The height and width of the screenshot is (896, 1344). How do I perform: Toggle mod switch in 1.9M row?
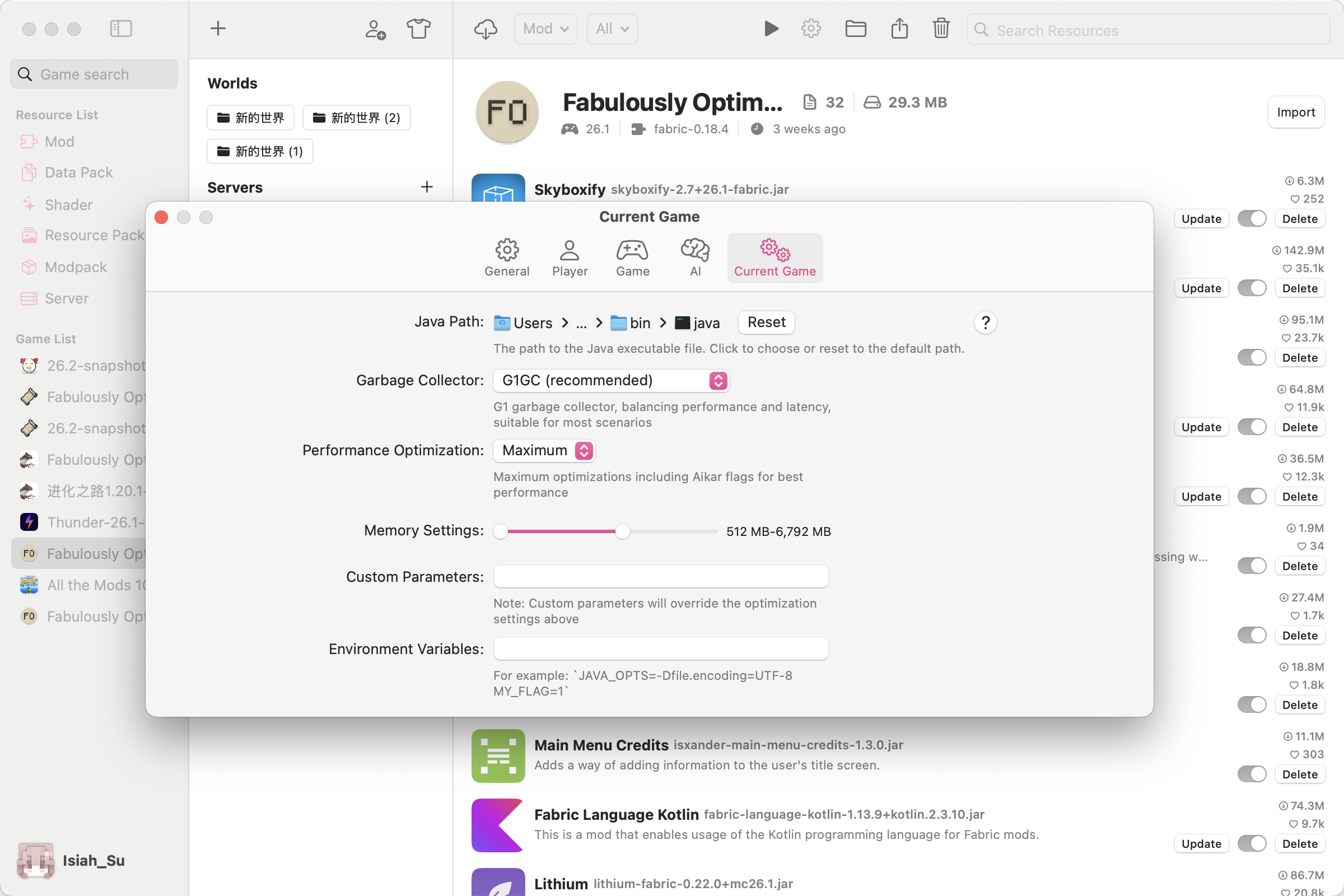click(1252, 566)
